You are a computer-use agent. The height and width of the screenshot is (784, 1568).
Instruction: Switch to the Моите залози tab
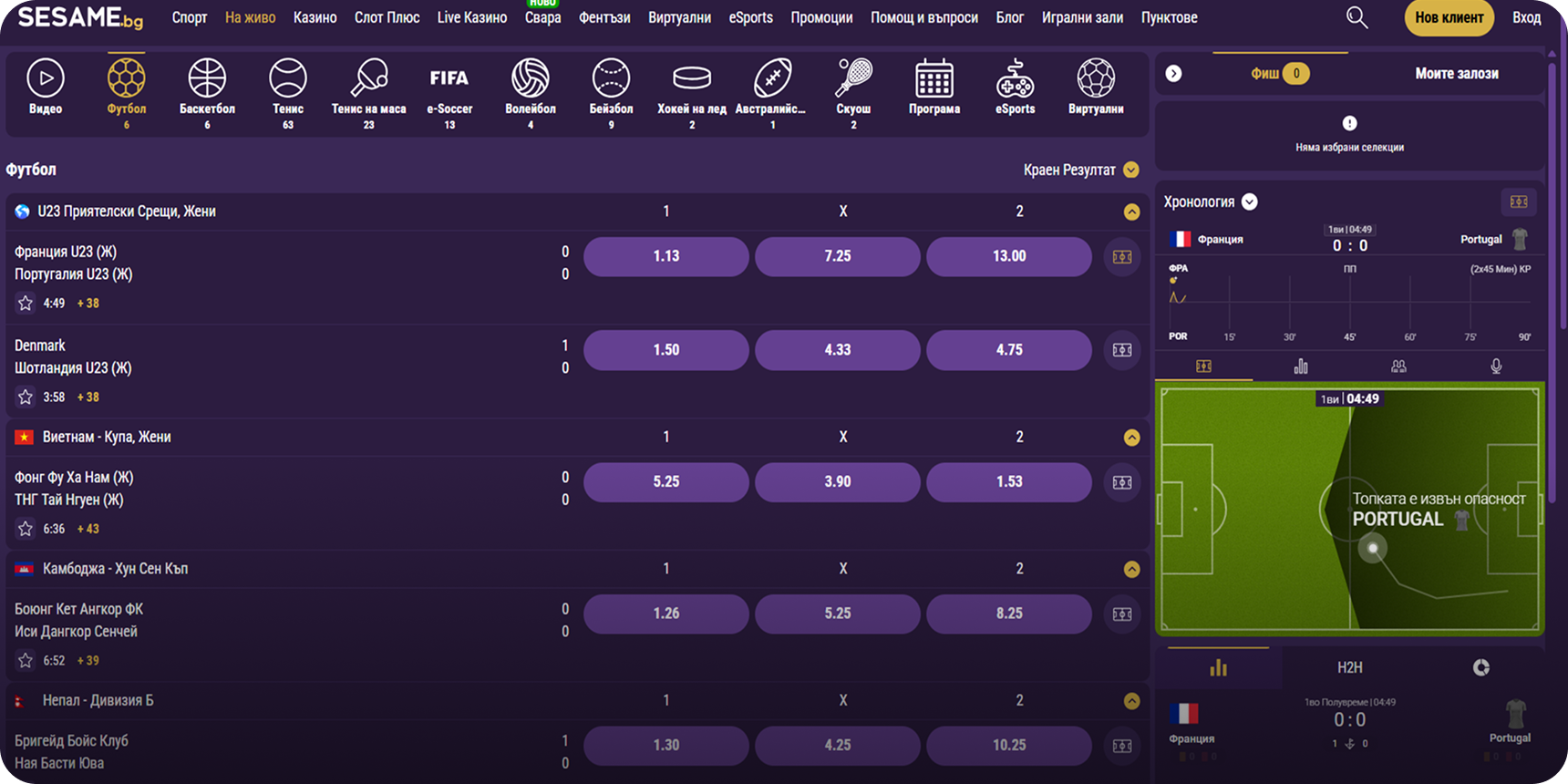[x=1456, y=74]
